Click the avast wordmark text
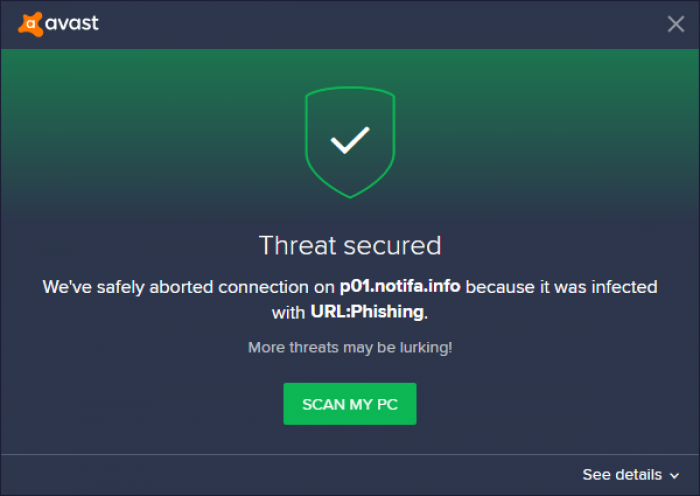The width and height of the screenshot is (700, 496). [72, 23]
